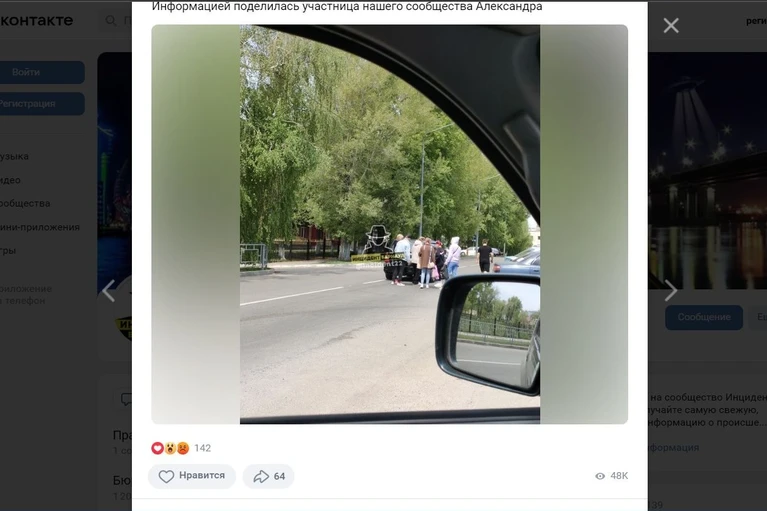Open the Видео sidebar item
The image size is (767, 511).
pyautogui.click(x=10, y=180)
